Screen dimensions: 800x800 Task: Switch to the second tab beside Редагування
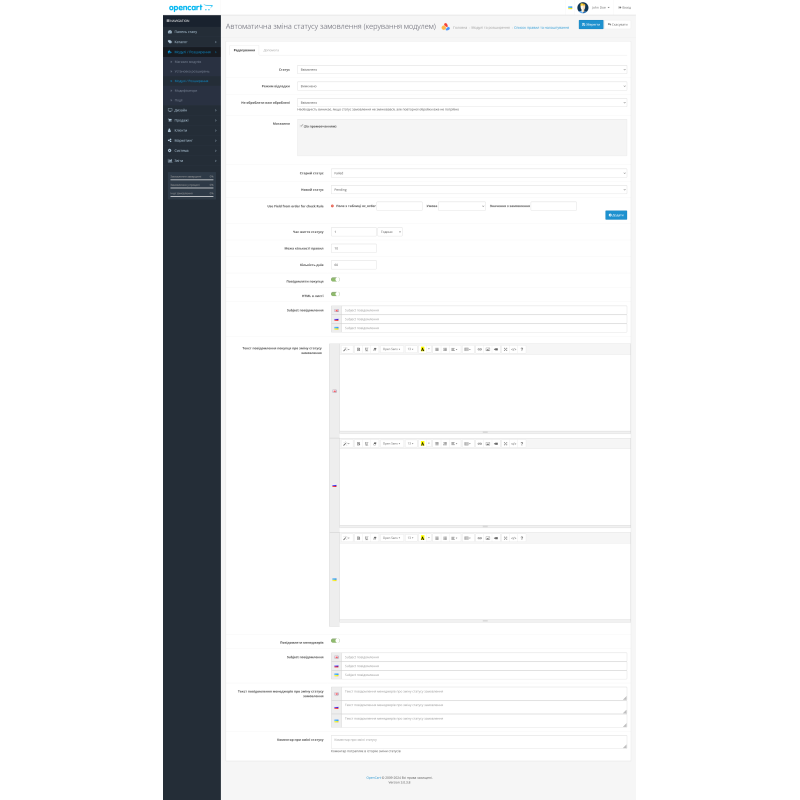271,49
